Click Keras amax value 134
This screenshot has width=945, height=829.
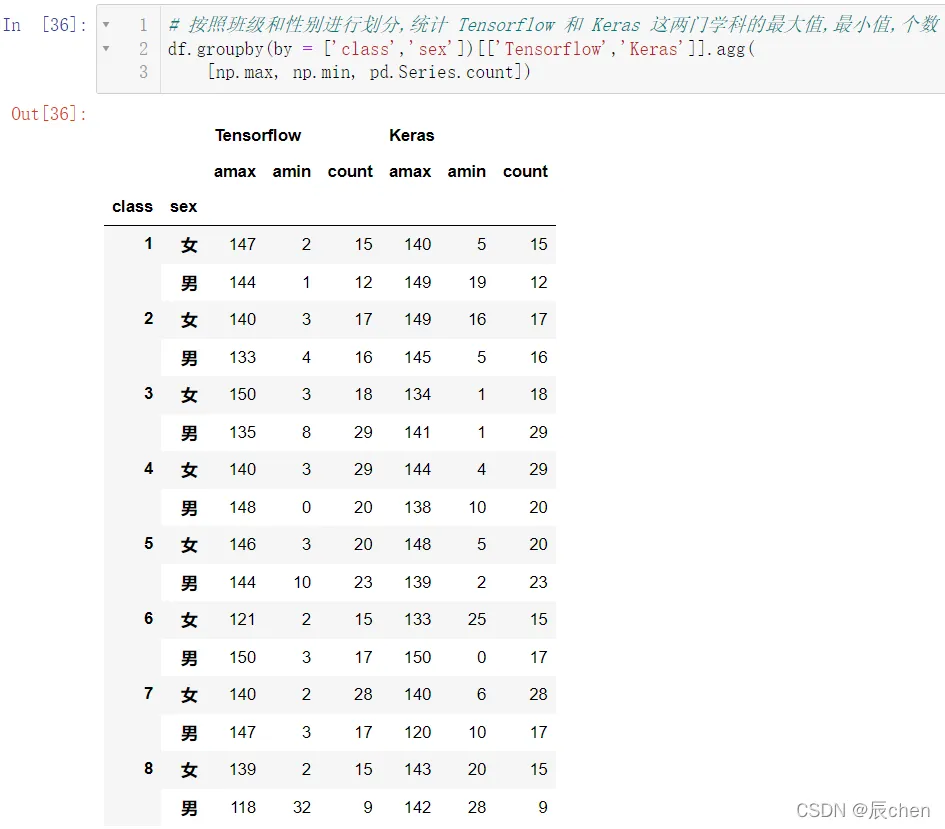pos(418,395)
